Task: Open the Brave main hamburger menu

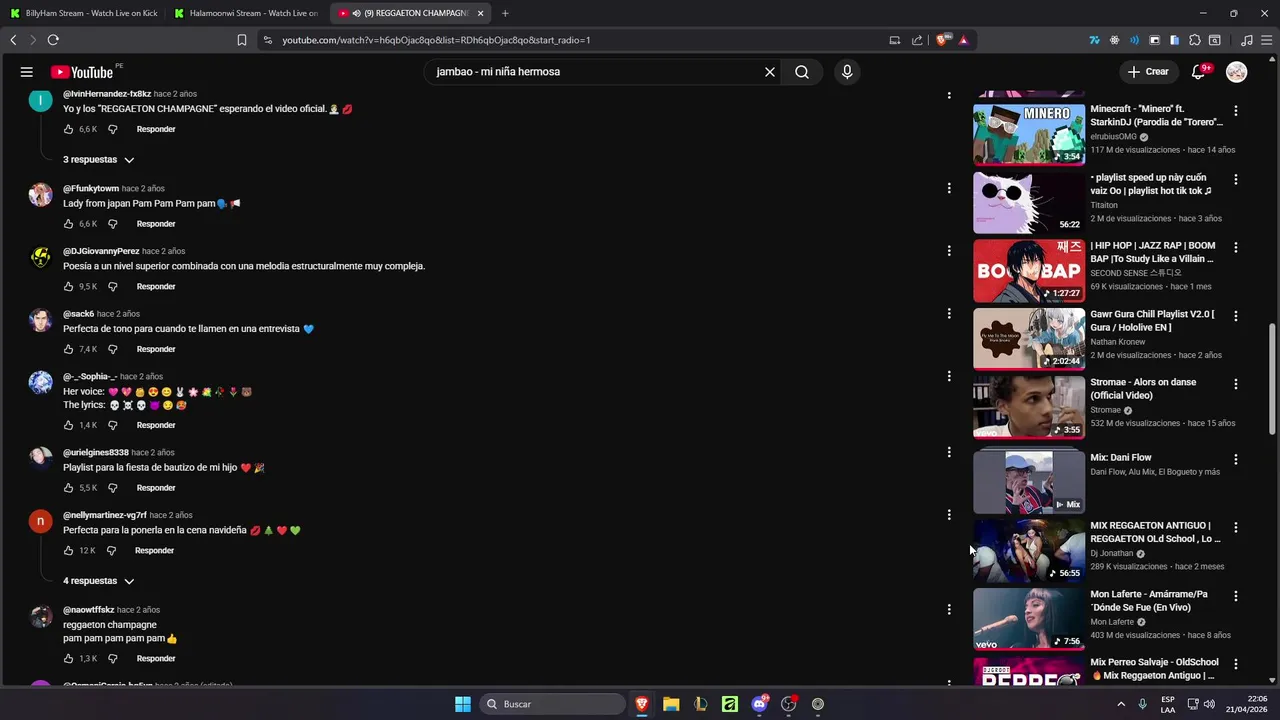Action: (1266, 40)
